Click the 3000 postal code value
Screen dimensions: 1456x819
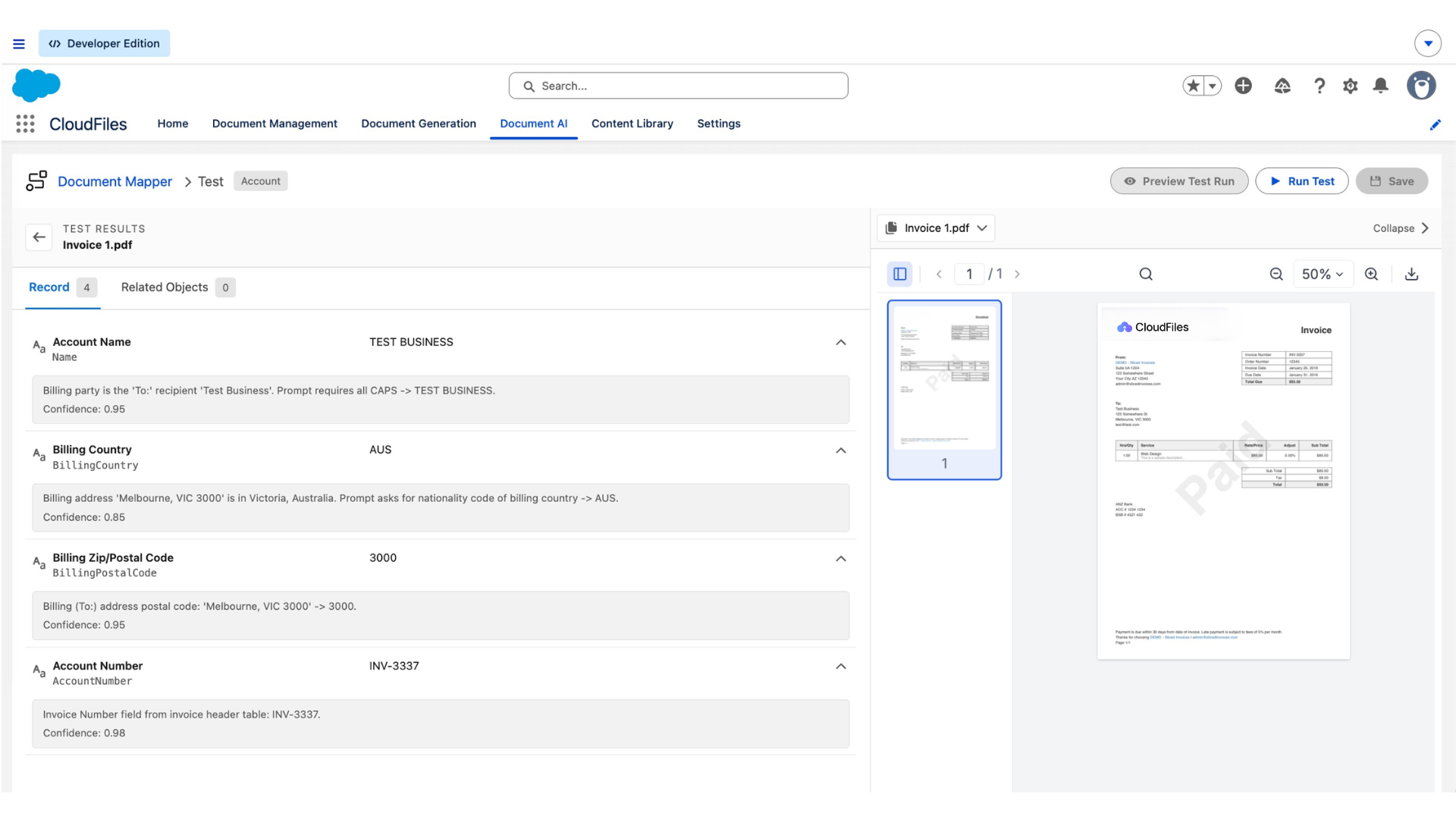pos(383,558)
